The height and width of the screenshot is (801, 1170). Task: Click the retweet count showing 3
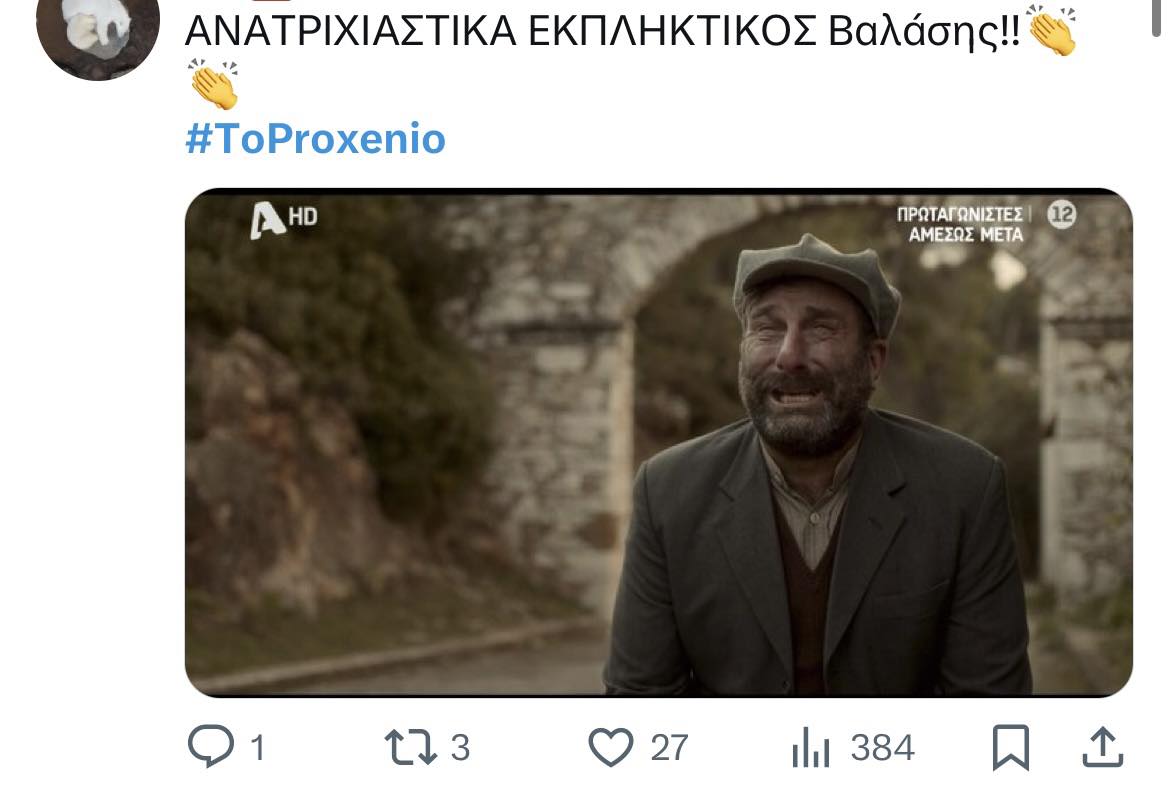click(x=460, y=748)
